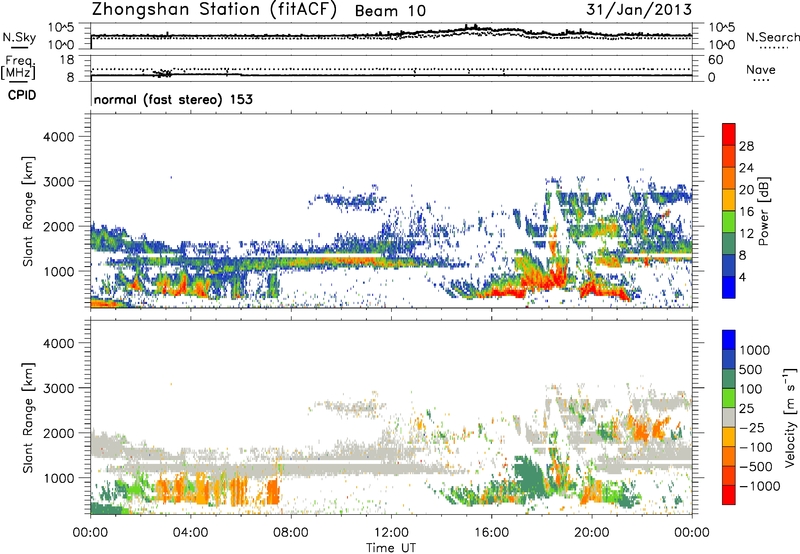Click the blue top of velocity colorbar
This screenshot has height=554, width=800.
point(729,340)
